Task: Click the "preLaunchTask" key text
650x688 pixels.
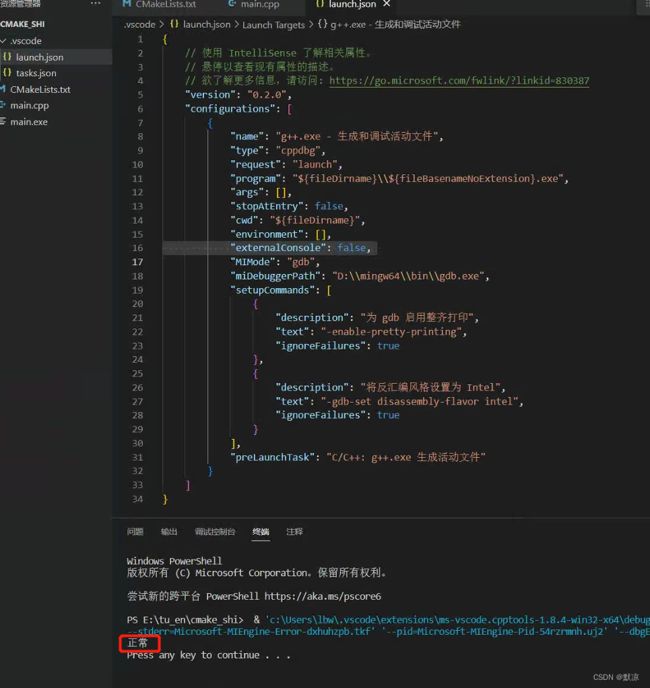Action: (x=275, y=457)
